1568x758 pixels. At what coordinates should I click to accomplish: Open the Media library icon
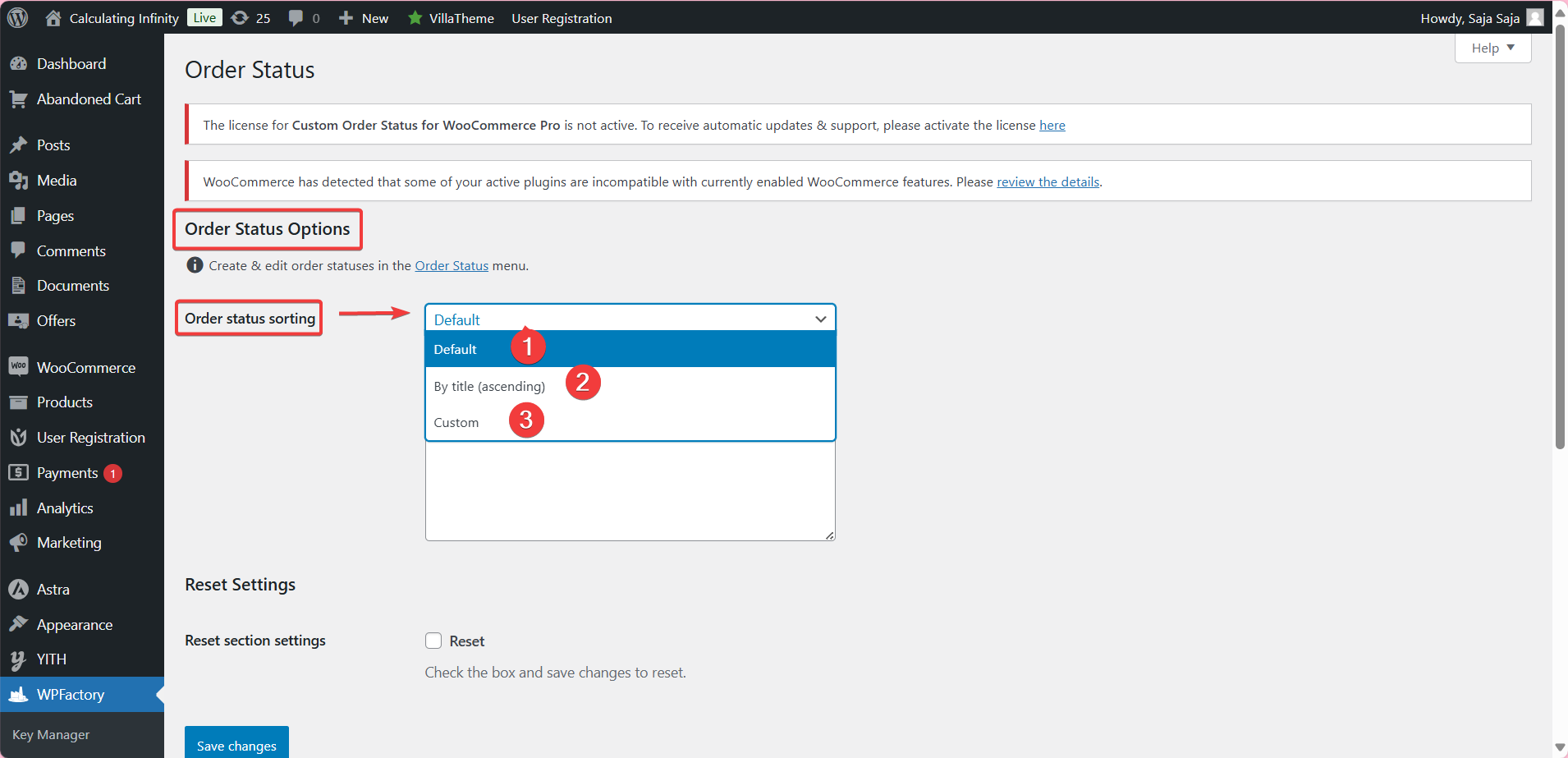click(20, 180)
